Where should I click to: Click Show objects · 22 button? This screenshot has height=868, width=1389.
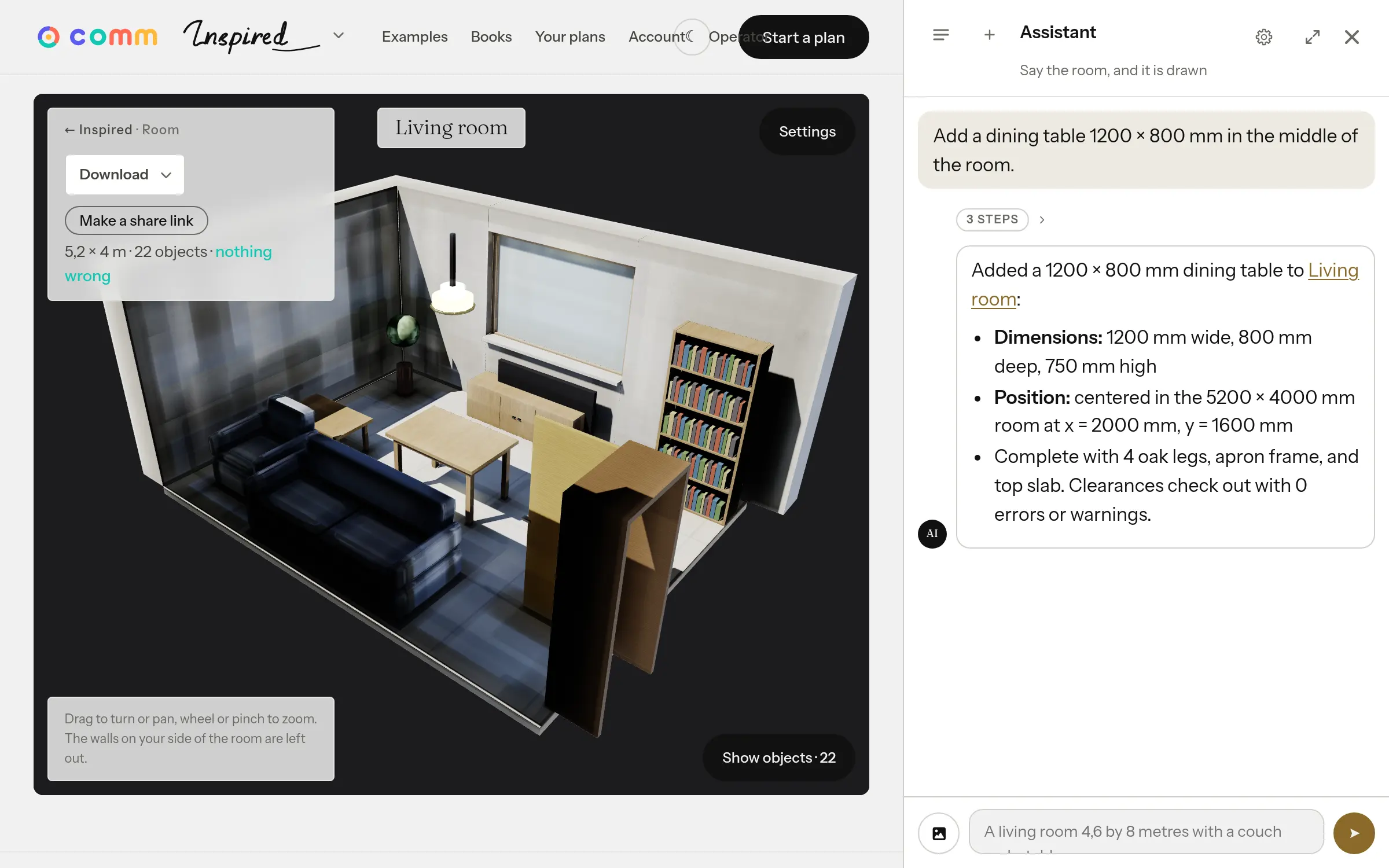tap(778, 757)
